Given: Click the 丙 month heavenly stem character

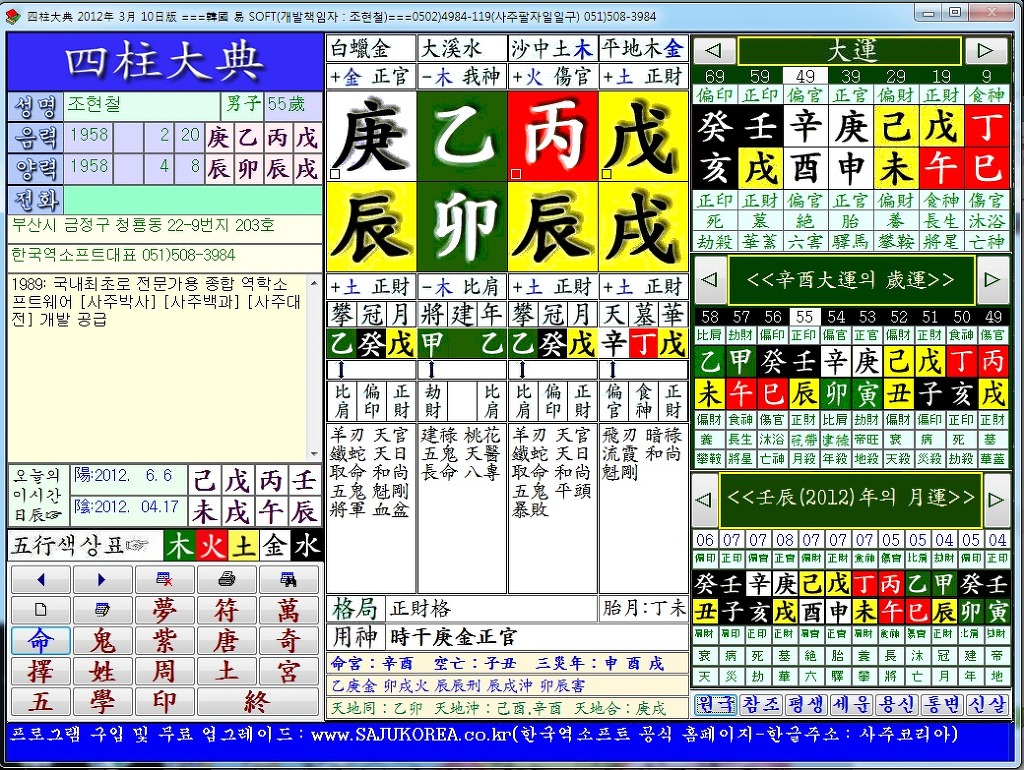Looking at the screenshot, I should coord(552,136).
